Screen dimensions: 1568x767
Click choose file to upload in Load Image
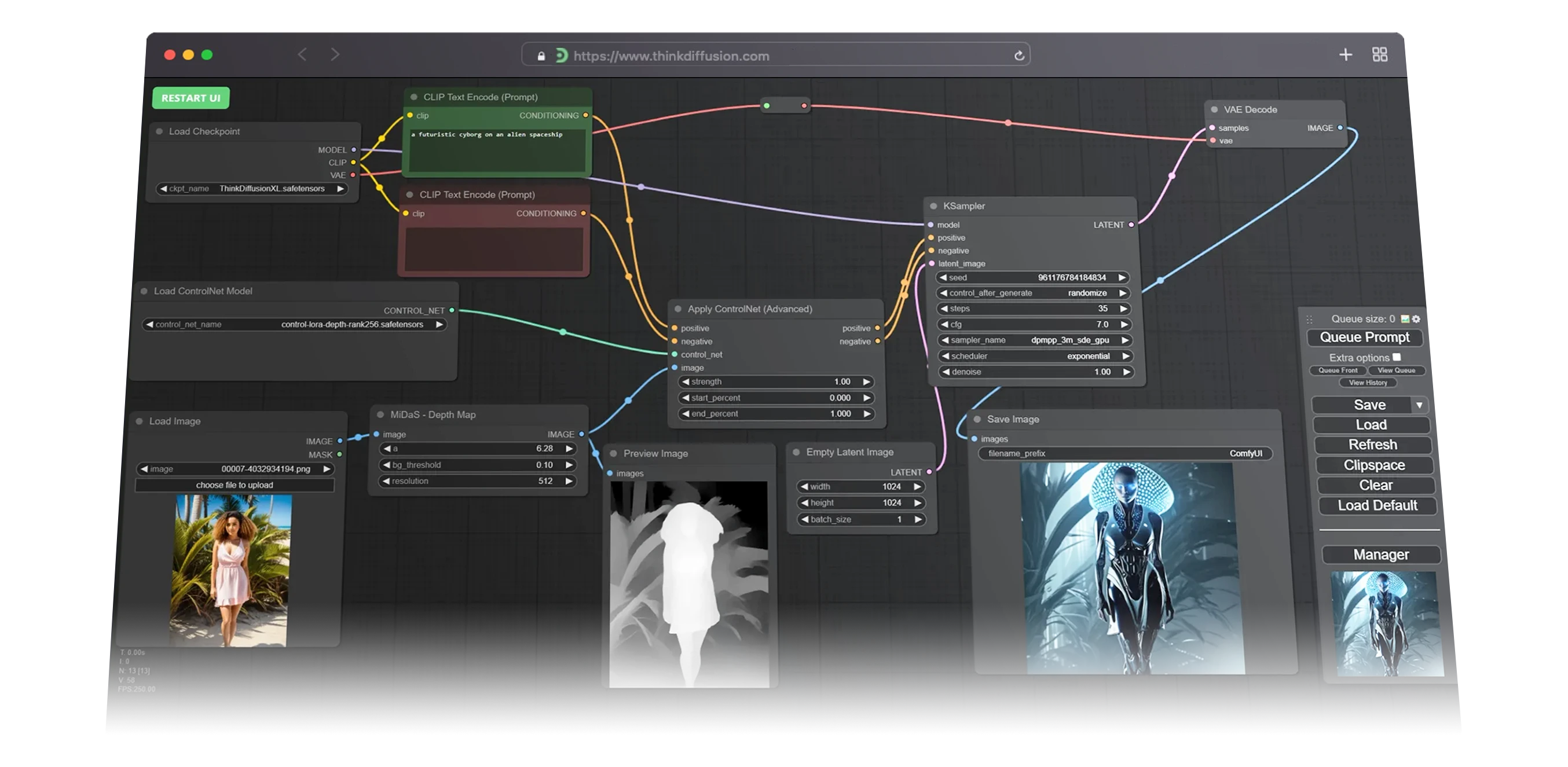pyautogui.click(x=235, y=485)
